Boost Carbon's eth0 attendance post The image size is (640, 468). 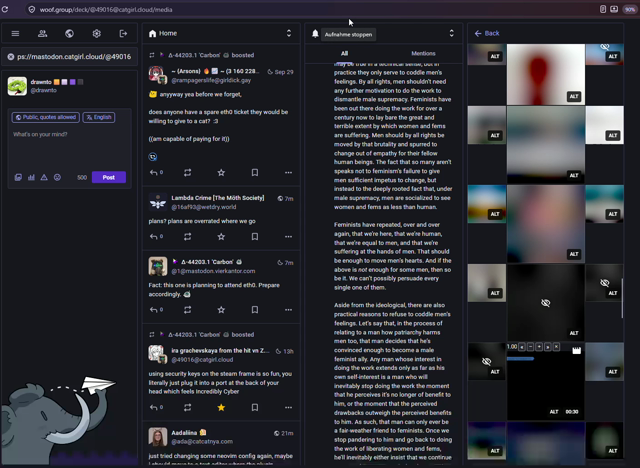click(x=187, y=310)
